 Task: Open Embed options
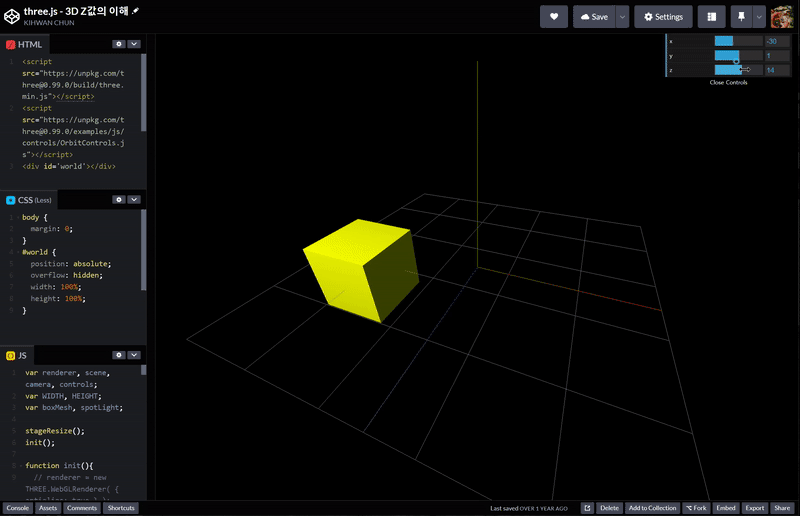726,508
